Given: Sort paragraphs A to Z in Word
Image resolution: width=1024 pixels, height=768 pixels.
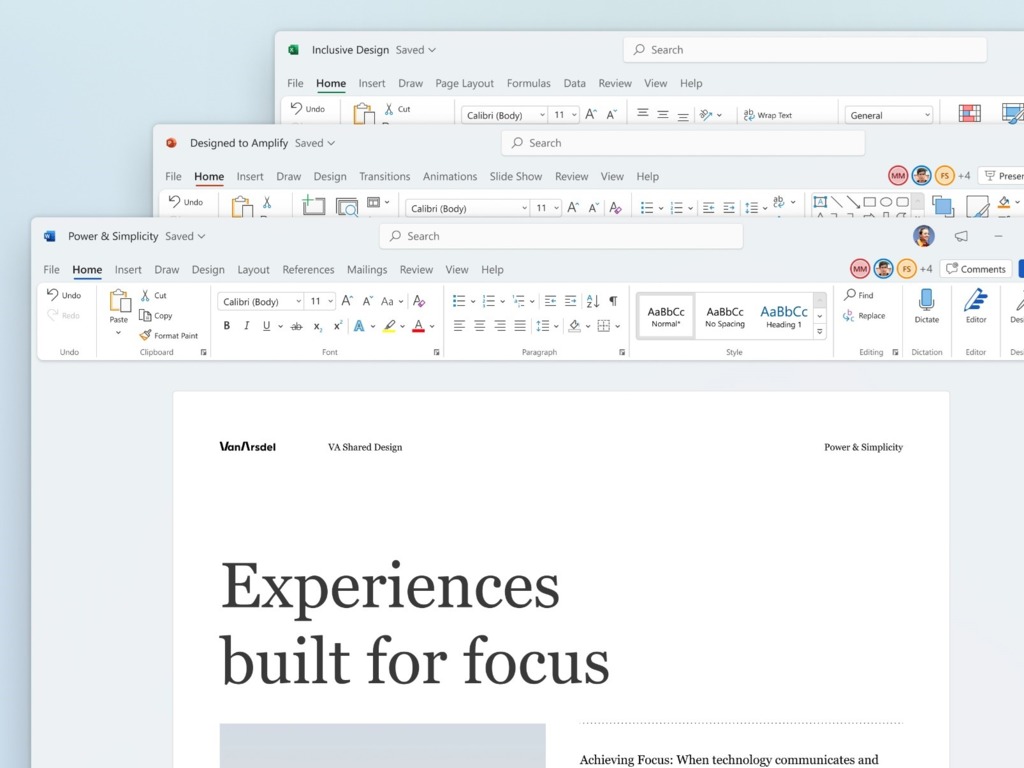Looking at the screenshot, I should 592,300.
